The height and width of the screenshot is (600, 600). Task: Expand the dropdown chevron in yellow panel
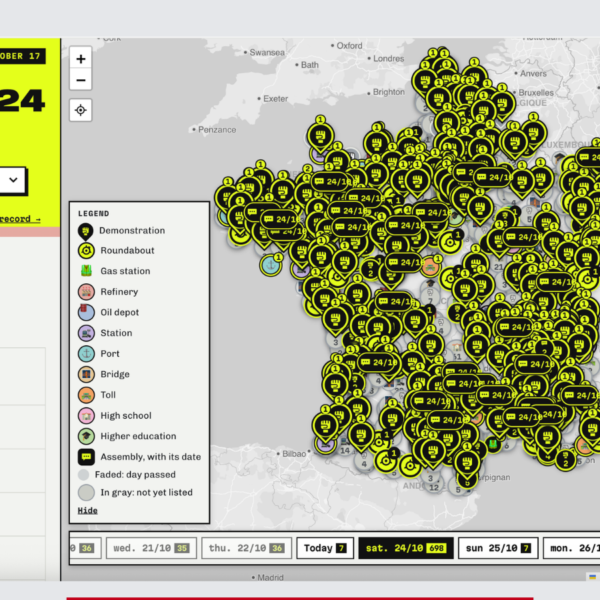coord(13,180)
